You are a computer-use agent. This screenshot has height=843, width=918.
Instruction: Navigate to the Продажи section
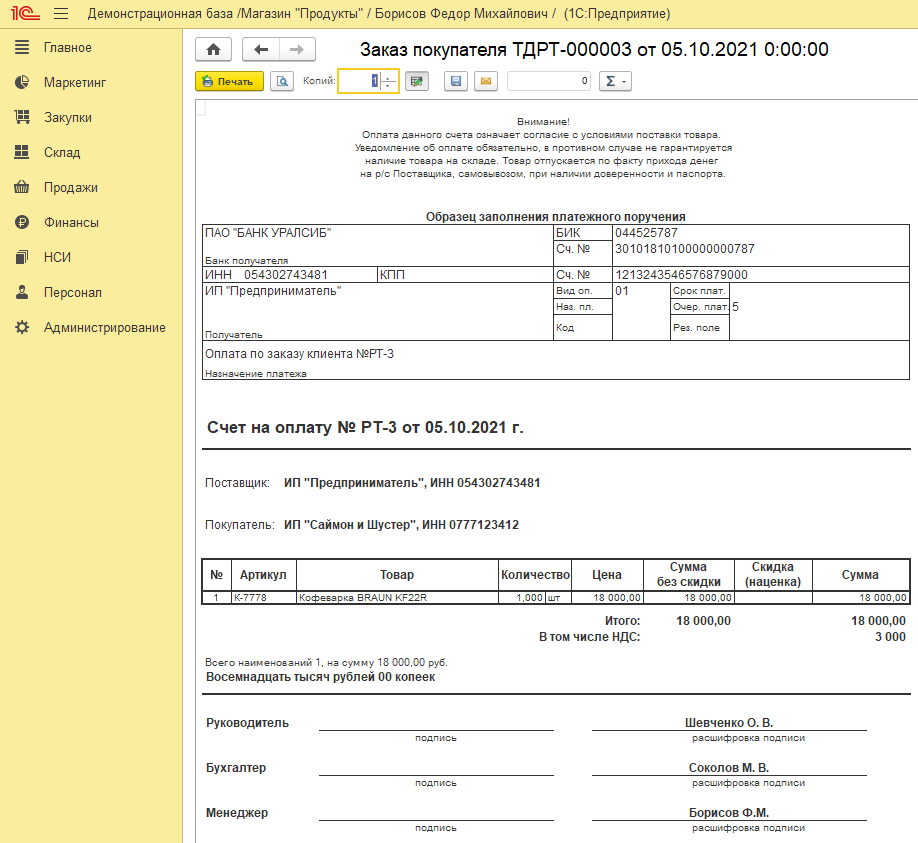click(x=70, y=188)
